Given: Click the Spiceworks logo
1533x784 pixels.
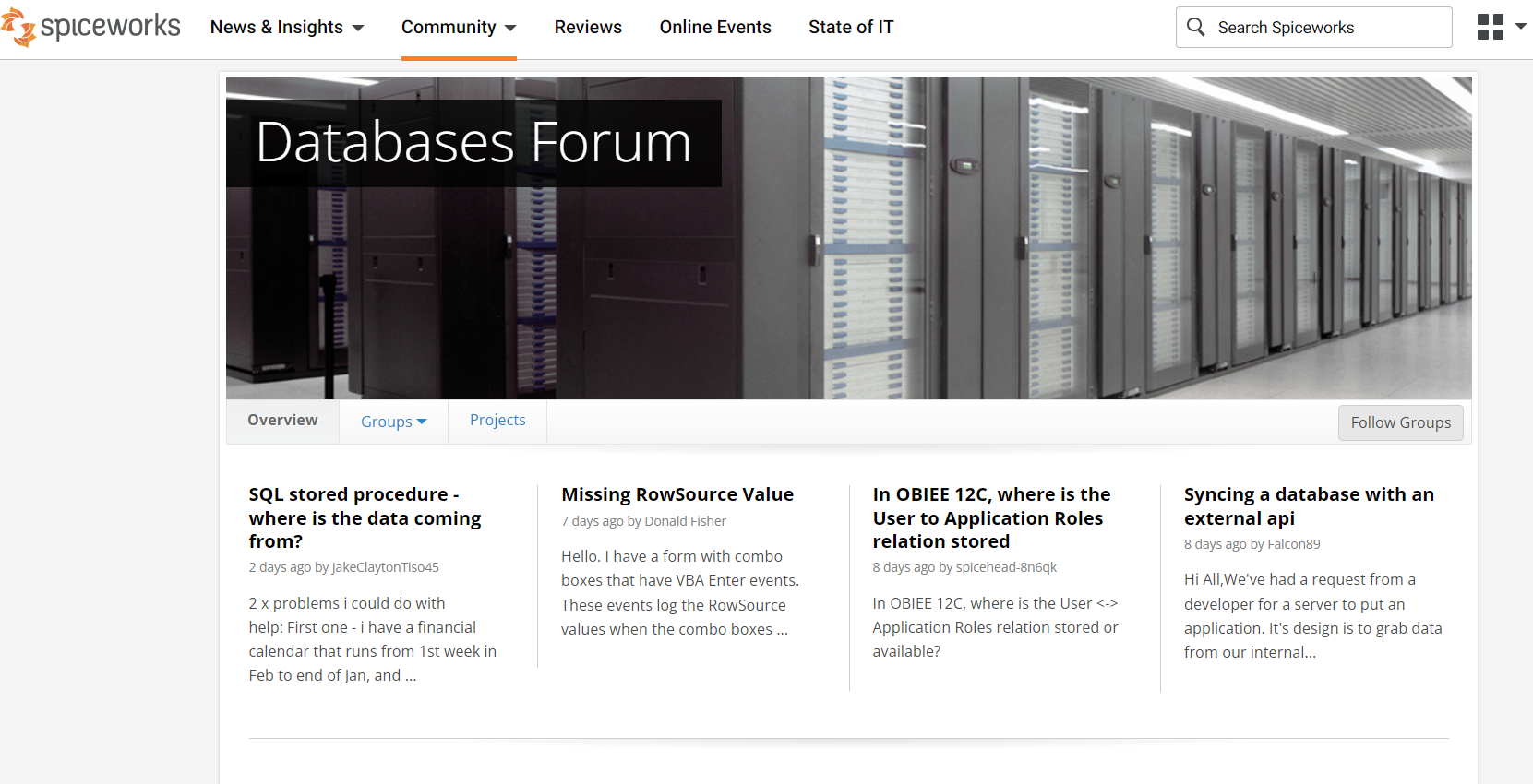Looking at the screenshot, I should [x=90, y=27].
